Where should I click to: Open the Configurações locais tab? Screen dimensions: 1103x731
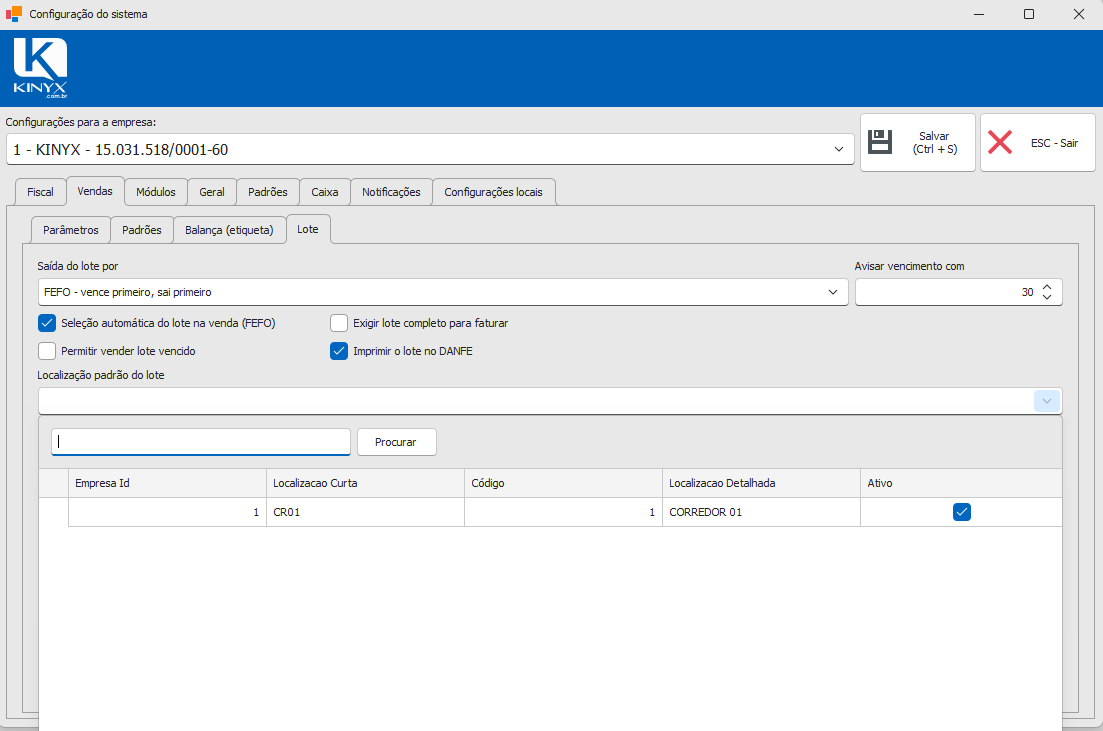[x=494, y=192]
